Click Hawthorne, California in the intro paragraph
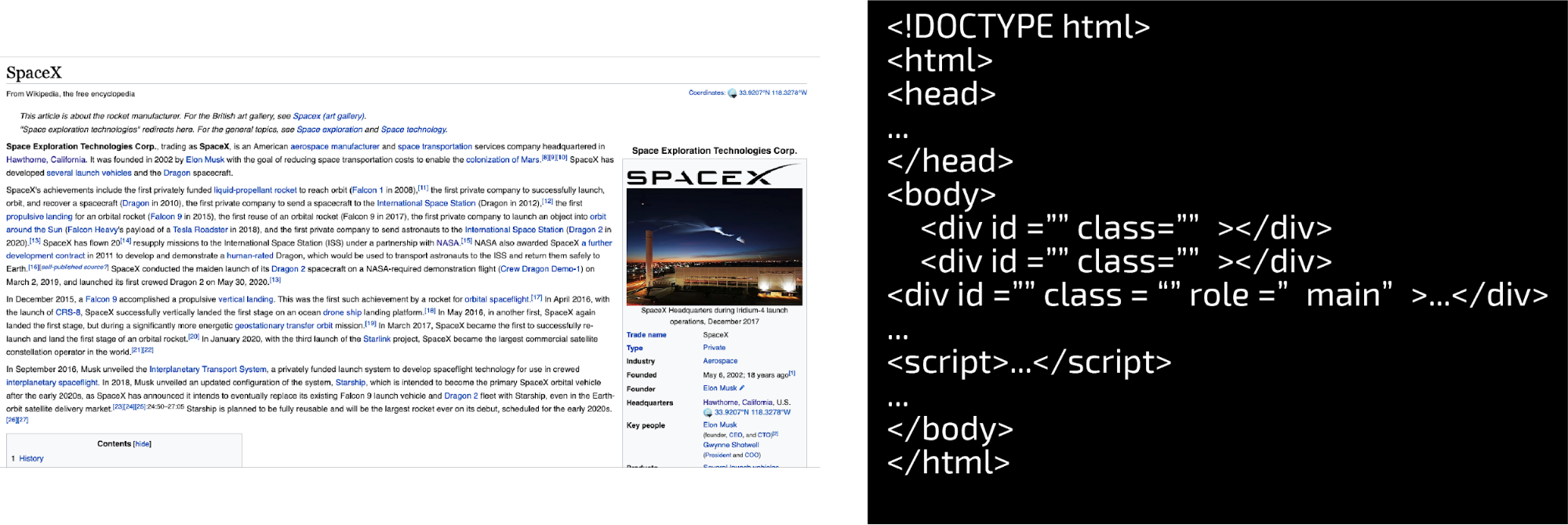Screen dimensions: 1568x525 pyautogui.click(x=46, y=160)
